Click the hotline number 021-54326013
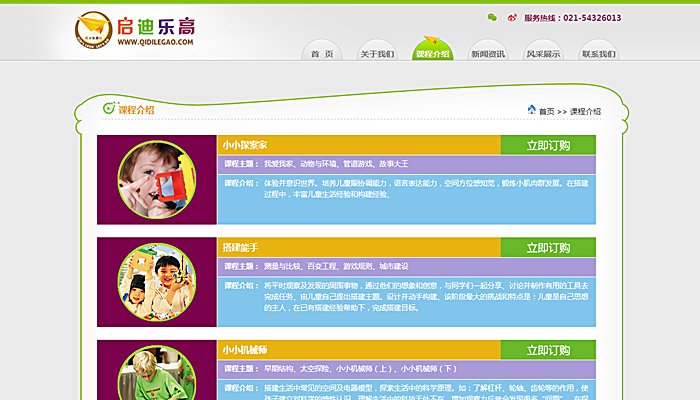The image size is (700, 400). tap(592, 18)
